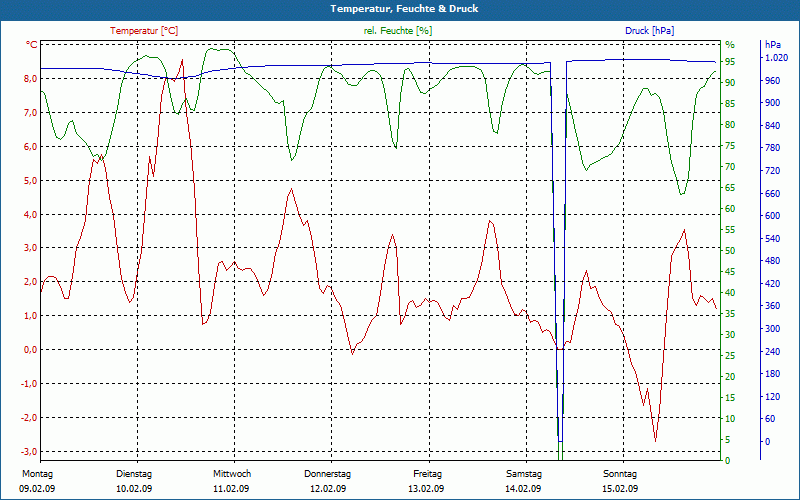Click humidity axis value '20'
Screen dimensions: 800x500
730,377
